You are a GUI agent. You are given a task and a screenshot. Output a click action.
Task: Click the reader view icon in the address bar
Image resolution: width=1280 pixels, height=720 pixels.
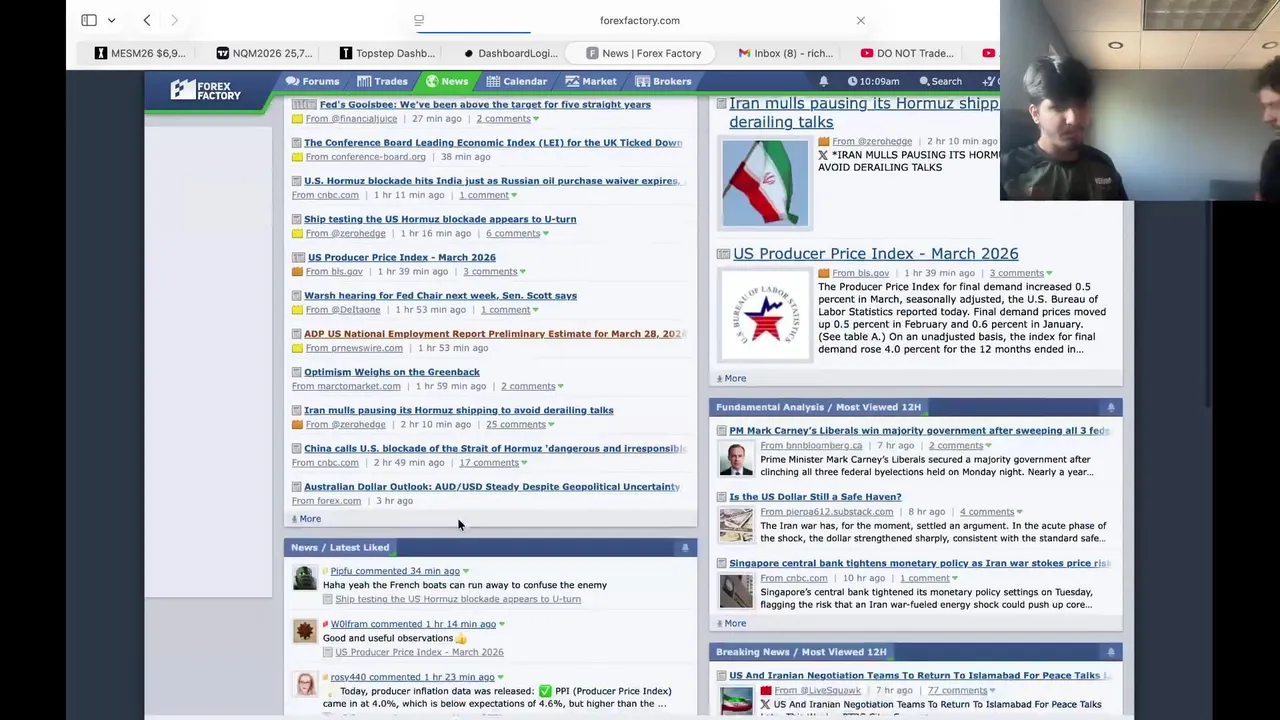419,20
